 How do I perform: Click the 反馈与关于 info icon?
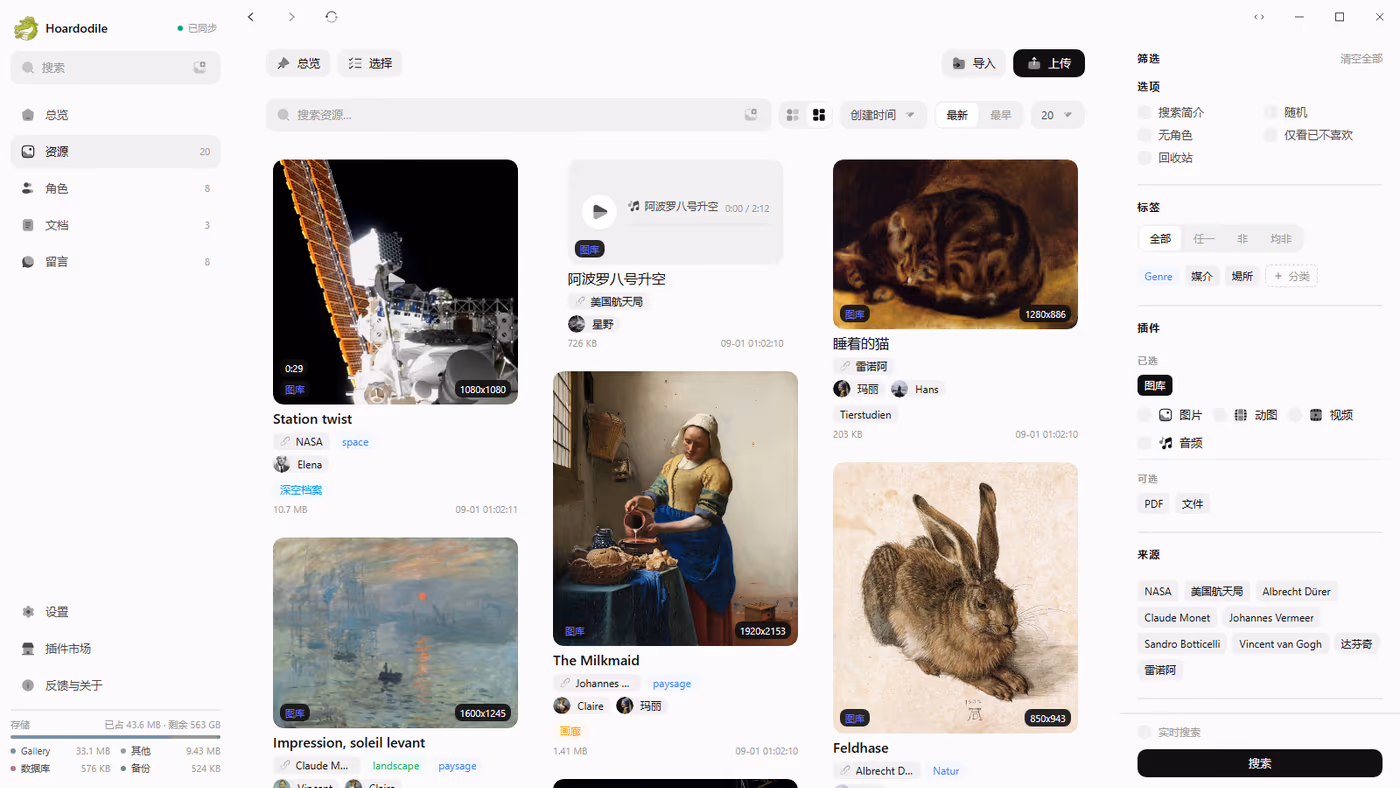28,686
